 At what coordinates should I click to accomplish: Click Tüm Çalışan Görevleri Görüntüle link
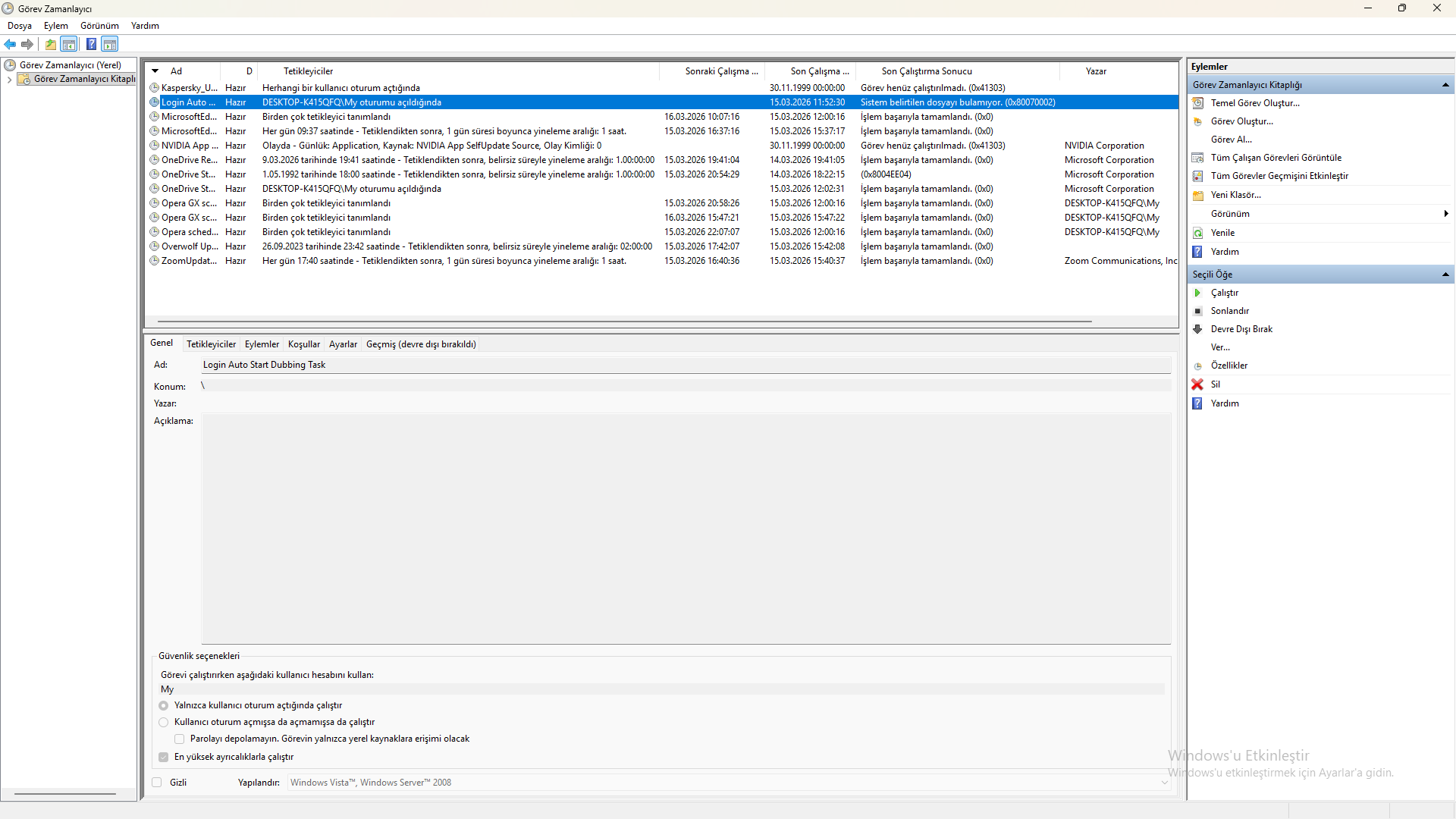coord(1276,158)
